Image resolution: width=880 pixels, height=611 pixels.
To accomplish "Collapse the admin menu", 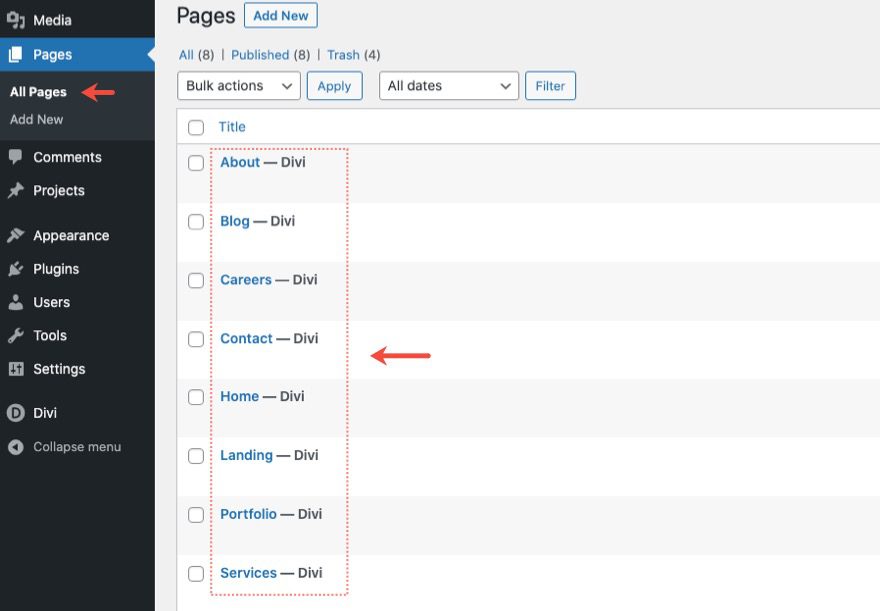I will 74,447.
